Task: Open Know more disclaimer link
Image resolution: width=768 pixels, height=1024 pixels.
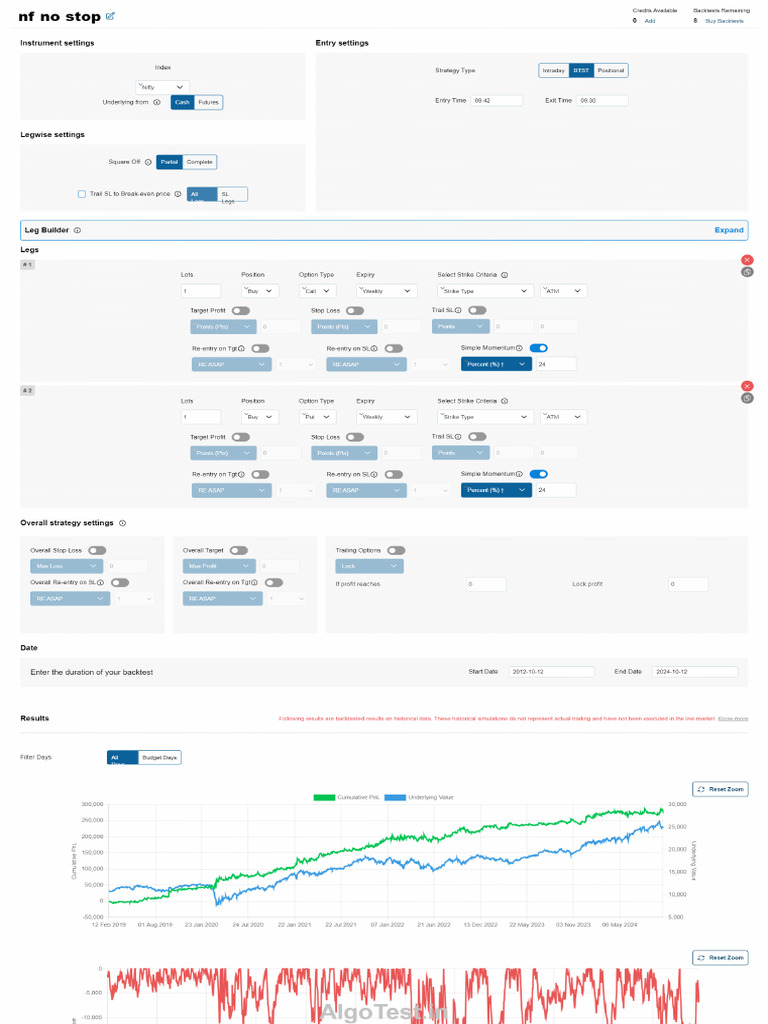Action: coord(733,719)
